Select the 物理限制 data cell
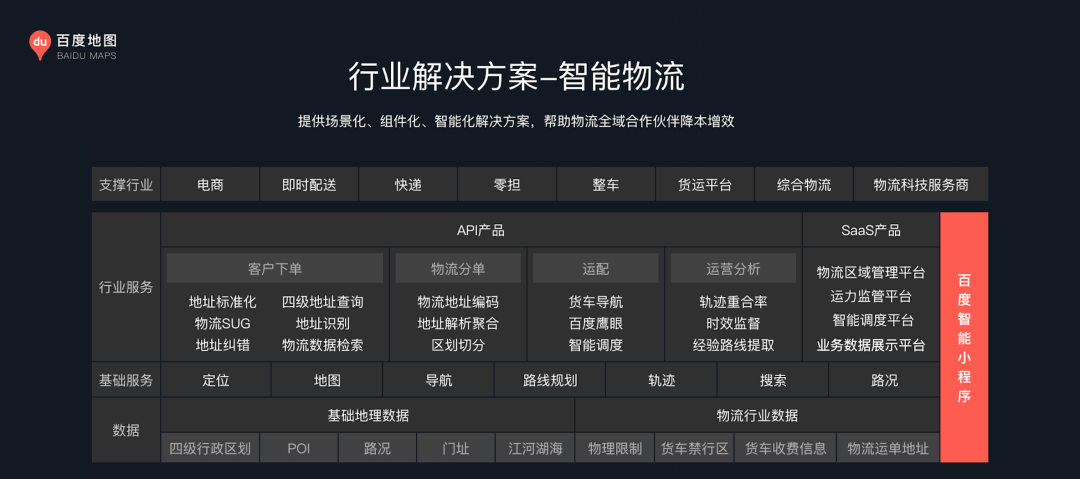Viewport: 1080px width, 479px height. point(615,449)
